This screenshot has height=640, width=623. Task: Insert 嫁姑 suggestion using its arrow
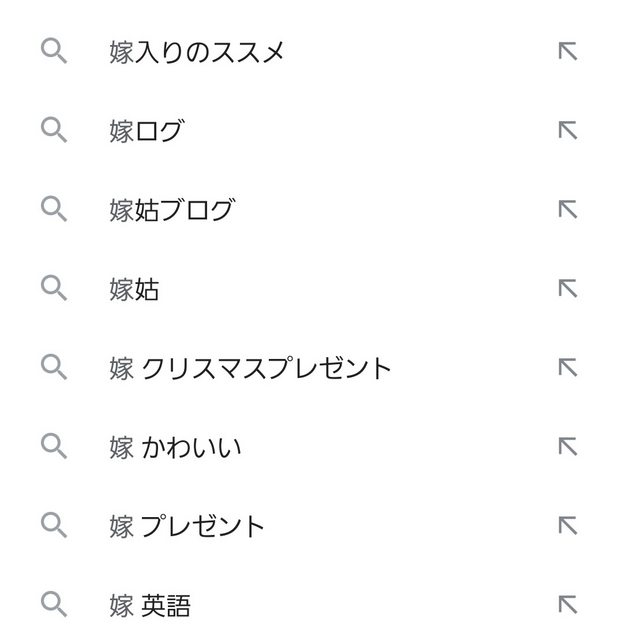tap(568, 288)
